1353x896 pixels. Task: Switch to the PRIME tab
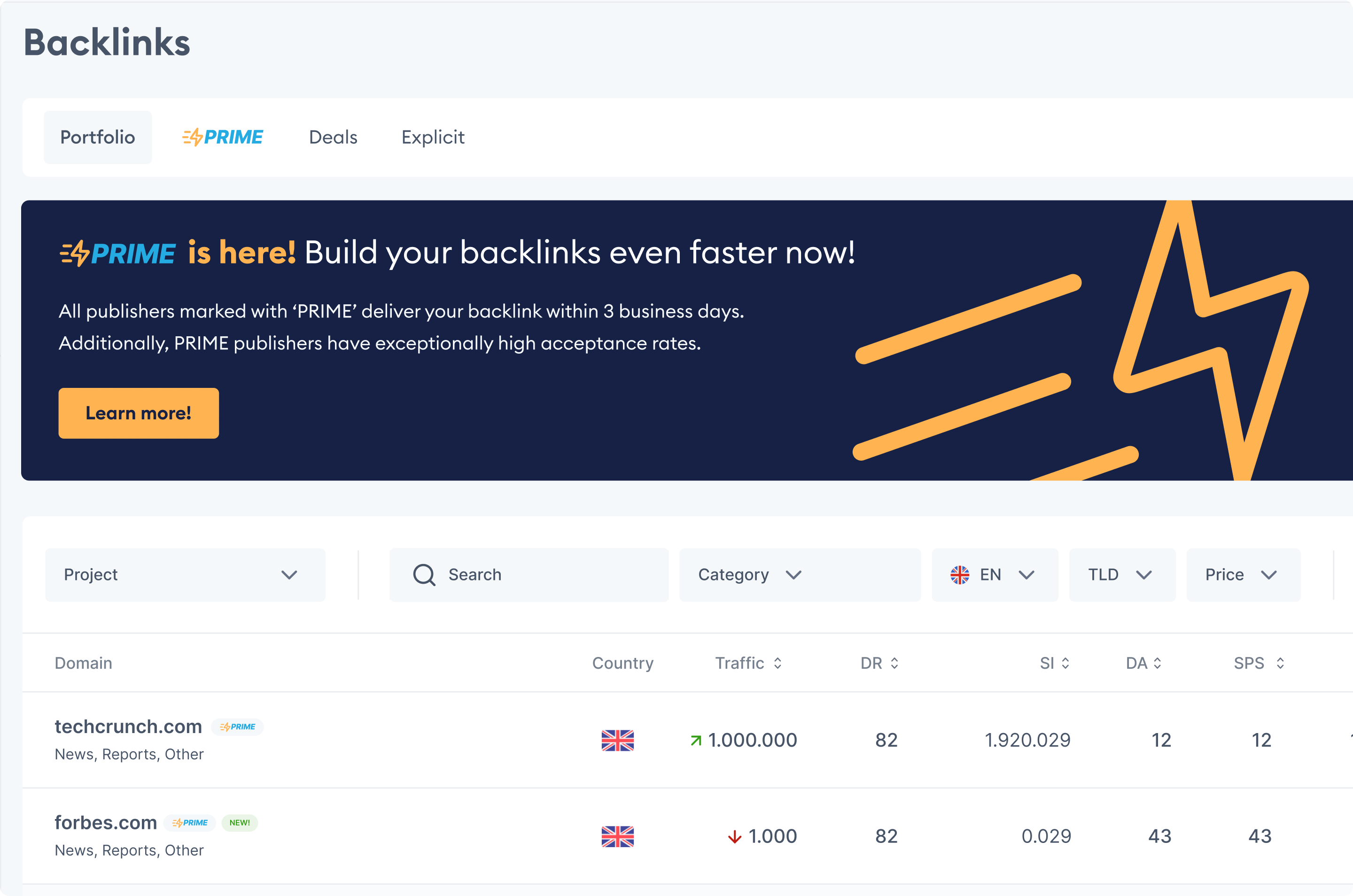(x=223, y=137)
